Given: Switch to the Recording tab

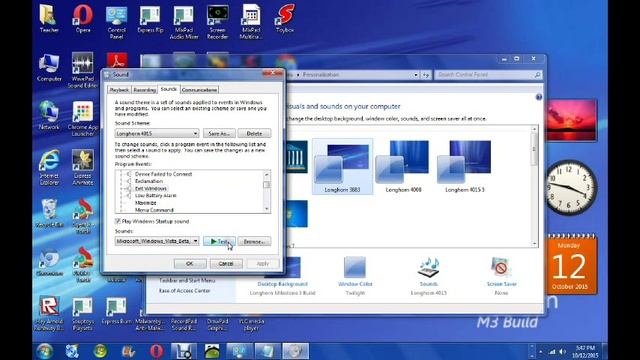Looking at the screenshot, I should click(x=144, y=90).
